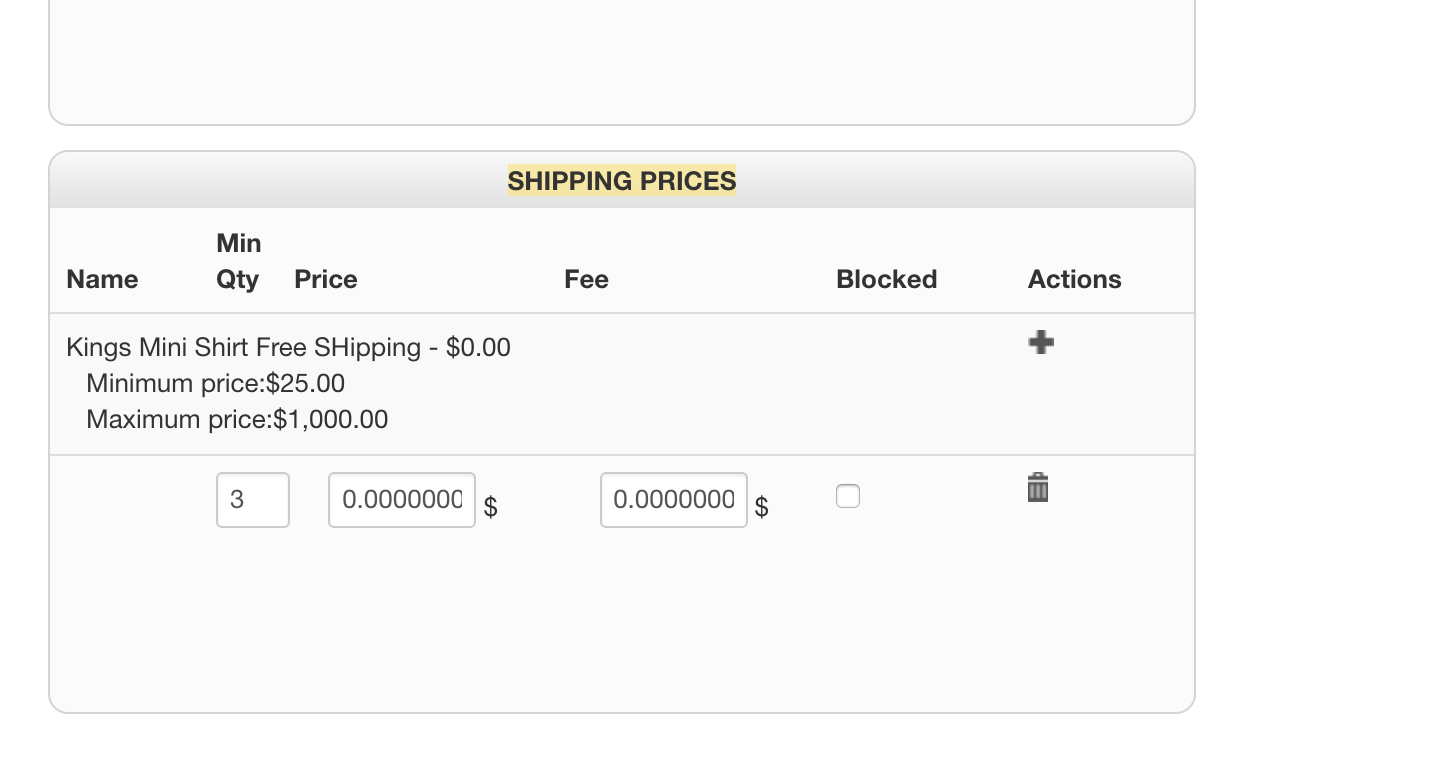Select the Fee column header
The width and height of the screenshot is (1438, 782).
coord(586,279)
